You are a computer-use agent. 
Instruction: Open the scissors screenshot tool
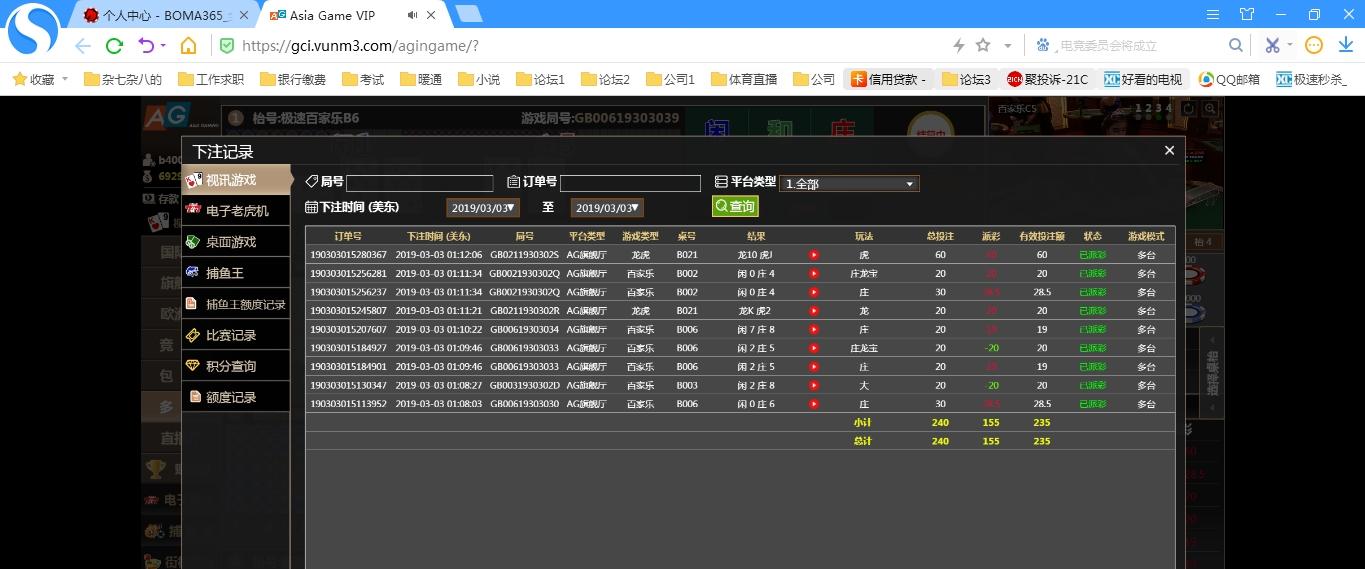(x=1271, y=46)
